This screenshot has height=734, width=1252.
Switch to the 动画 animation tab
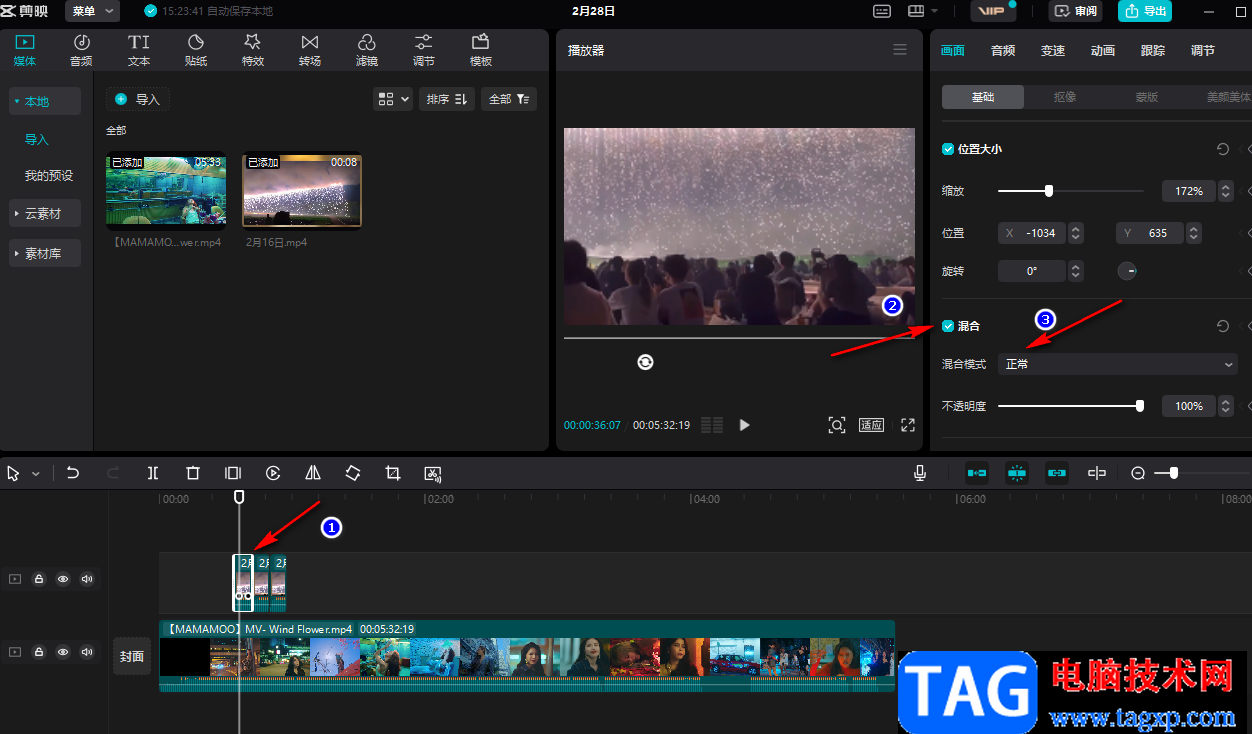click(x=1103, y=51)
